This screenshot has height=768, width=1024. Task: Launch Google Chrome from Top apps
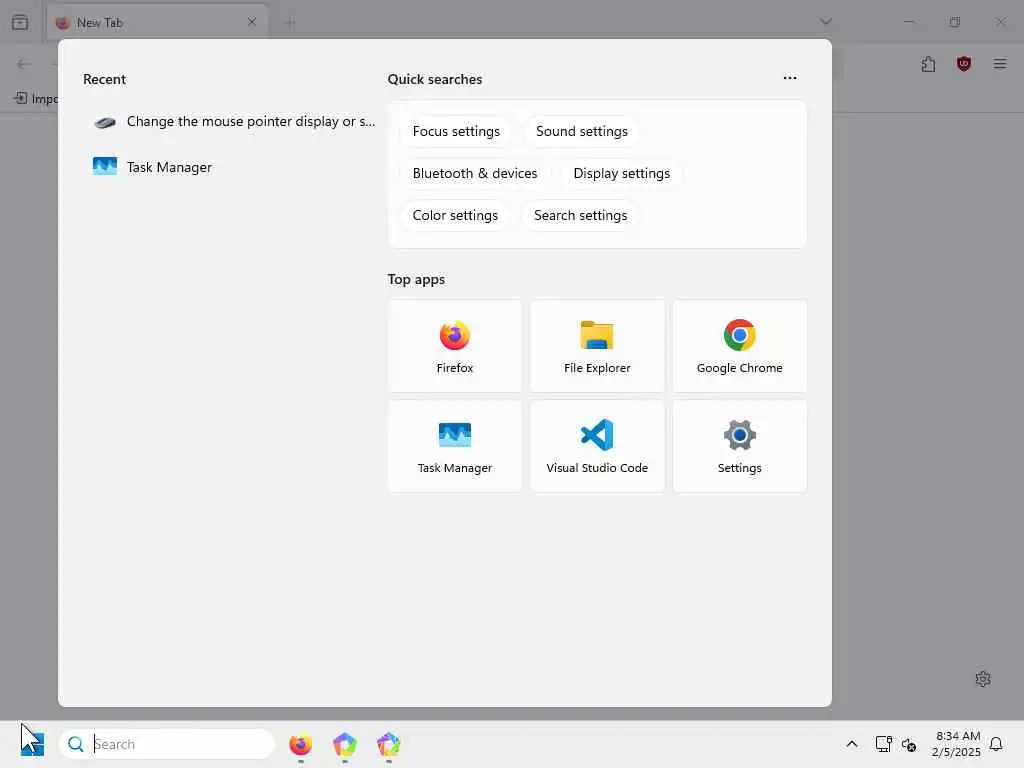click(x=739, y=346)
